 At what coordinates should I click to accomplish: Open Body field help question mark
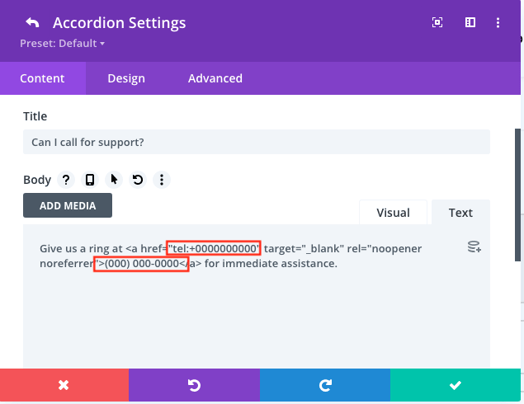(66, 180)
